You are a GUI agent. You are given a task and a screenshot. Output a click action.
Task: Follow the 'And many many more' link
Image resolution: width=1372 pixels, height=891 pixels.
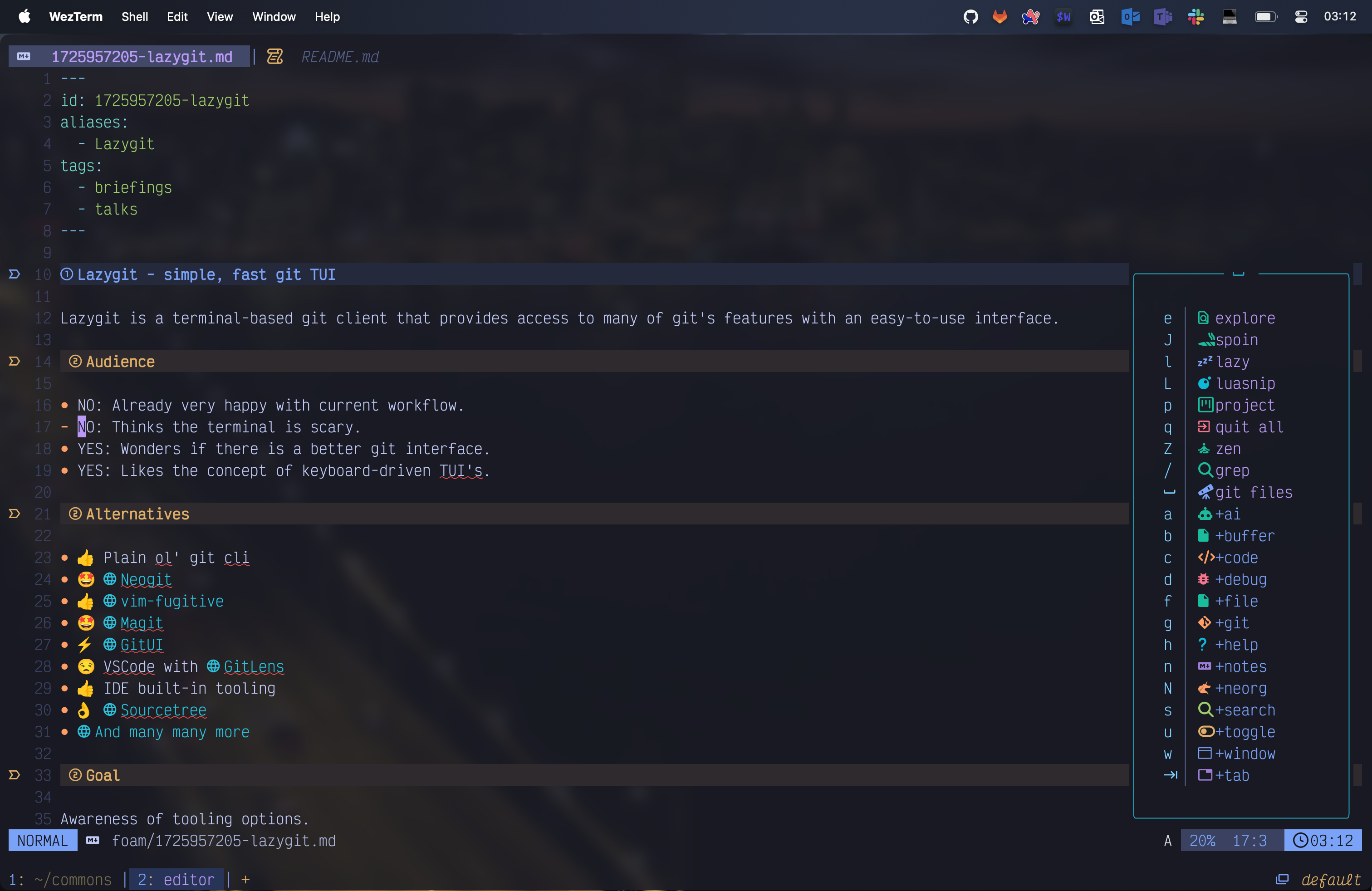click(172, 732)
